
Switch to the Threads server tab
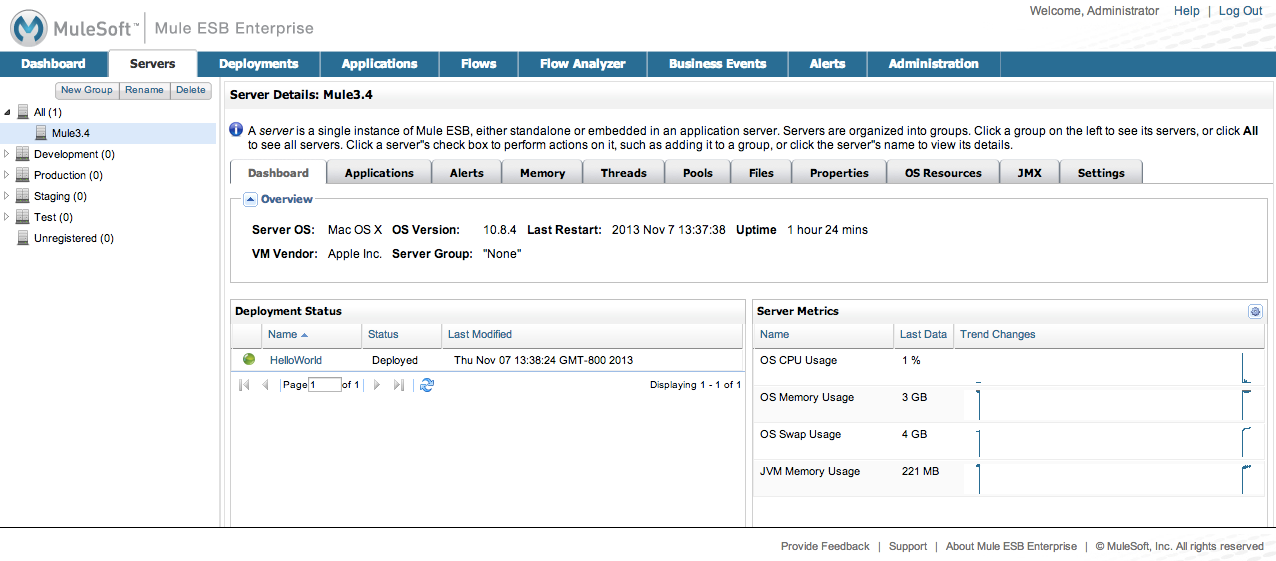pos(623,173)
